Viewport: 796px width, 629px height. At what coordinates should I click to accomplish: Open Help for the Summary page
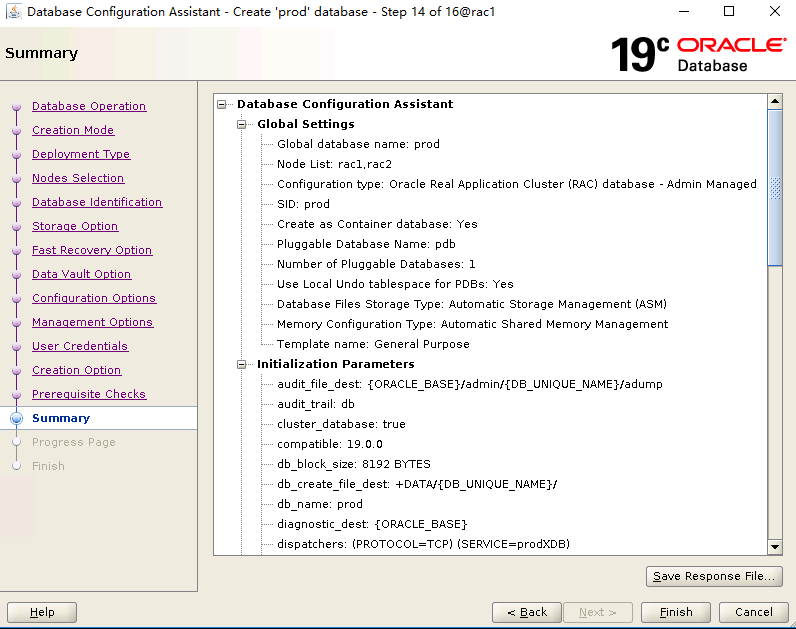point(42,612)
